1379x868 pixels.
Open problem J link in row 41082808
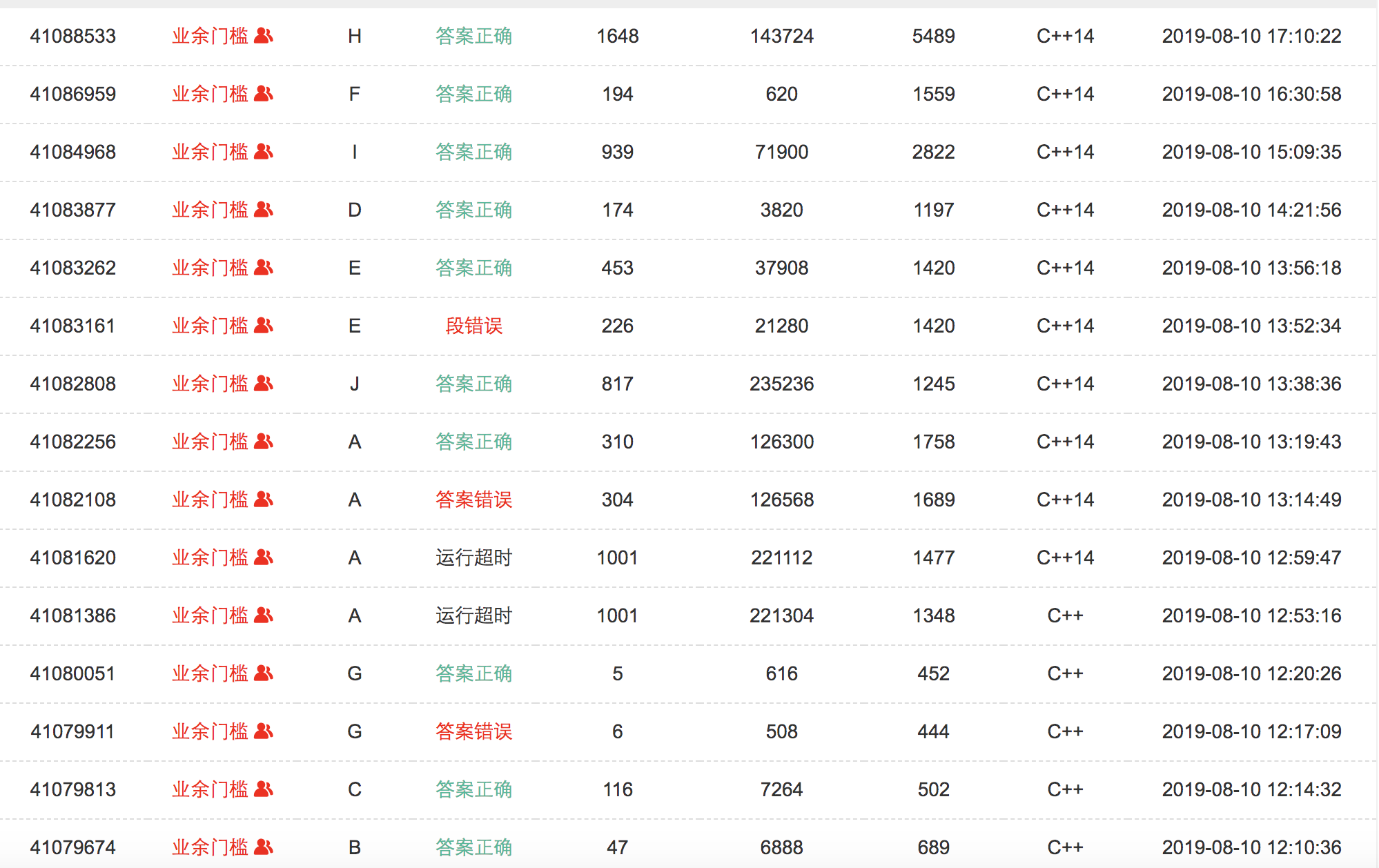point(354,384)
